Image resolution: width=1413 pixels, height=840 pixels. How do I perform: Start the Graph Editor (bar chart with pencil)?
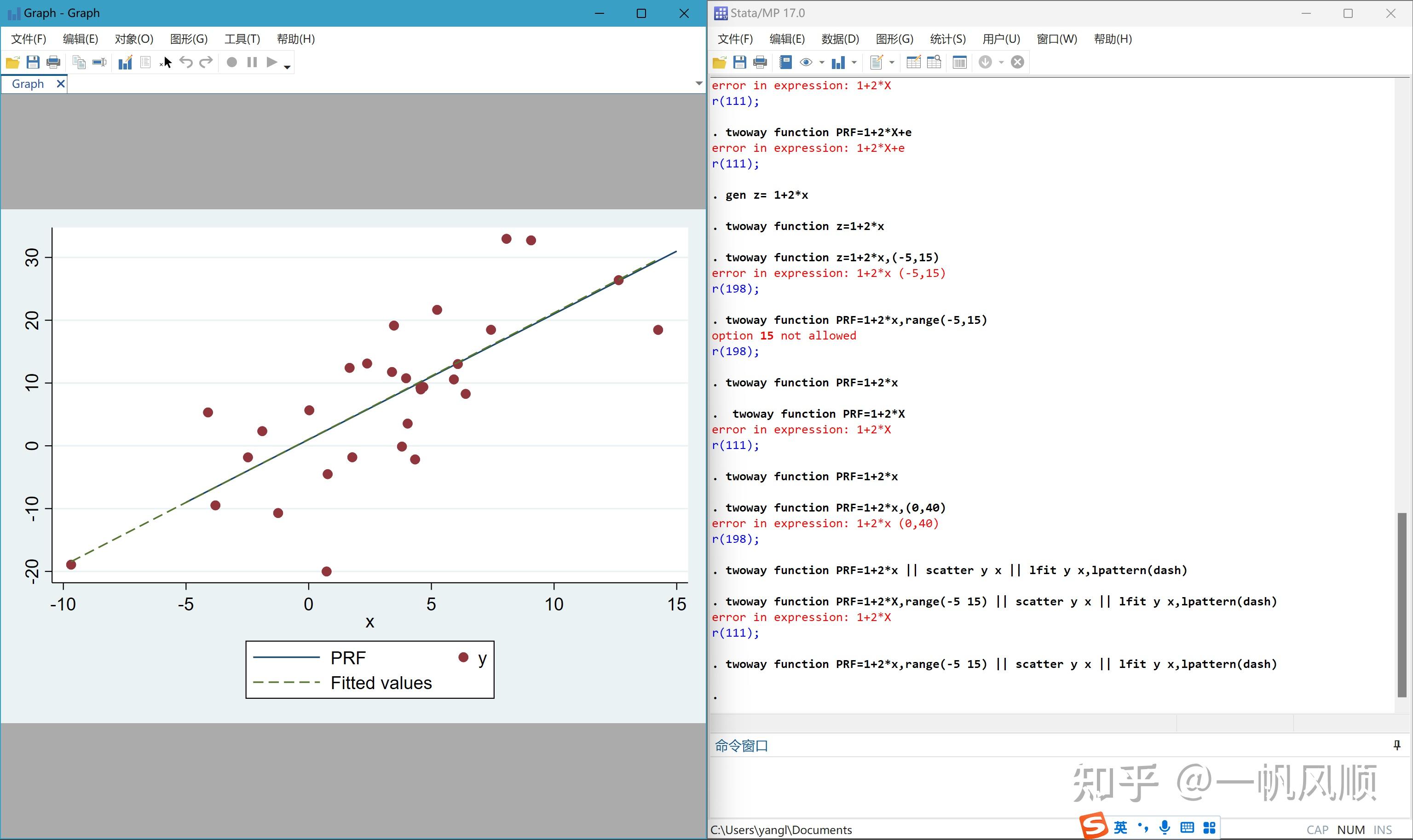[125, 62]
